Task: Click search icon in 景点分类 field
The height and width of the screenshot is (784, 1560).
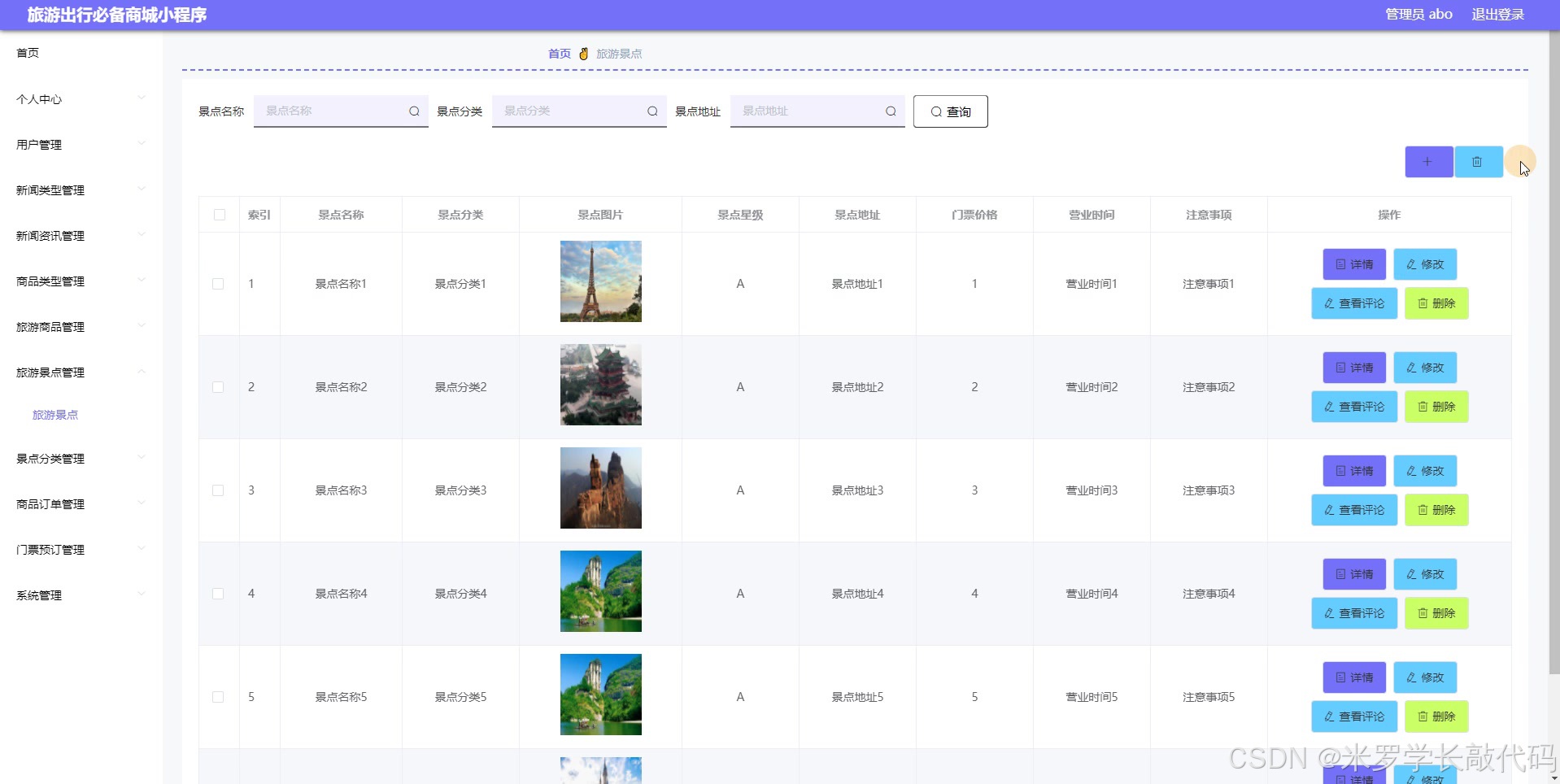Action: 652,111
